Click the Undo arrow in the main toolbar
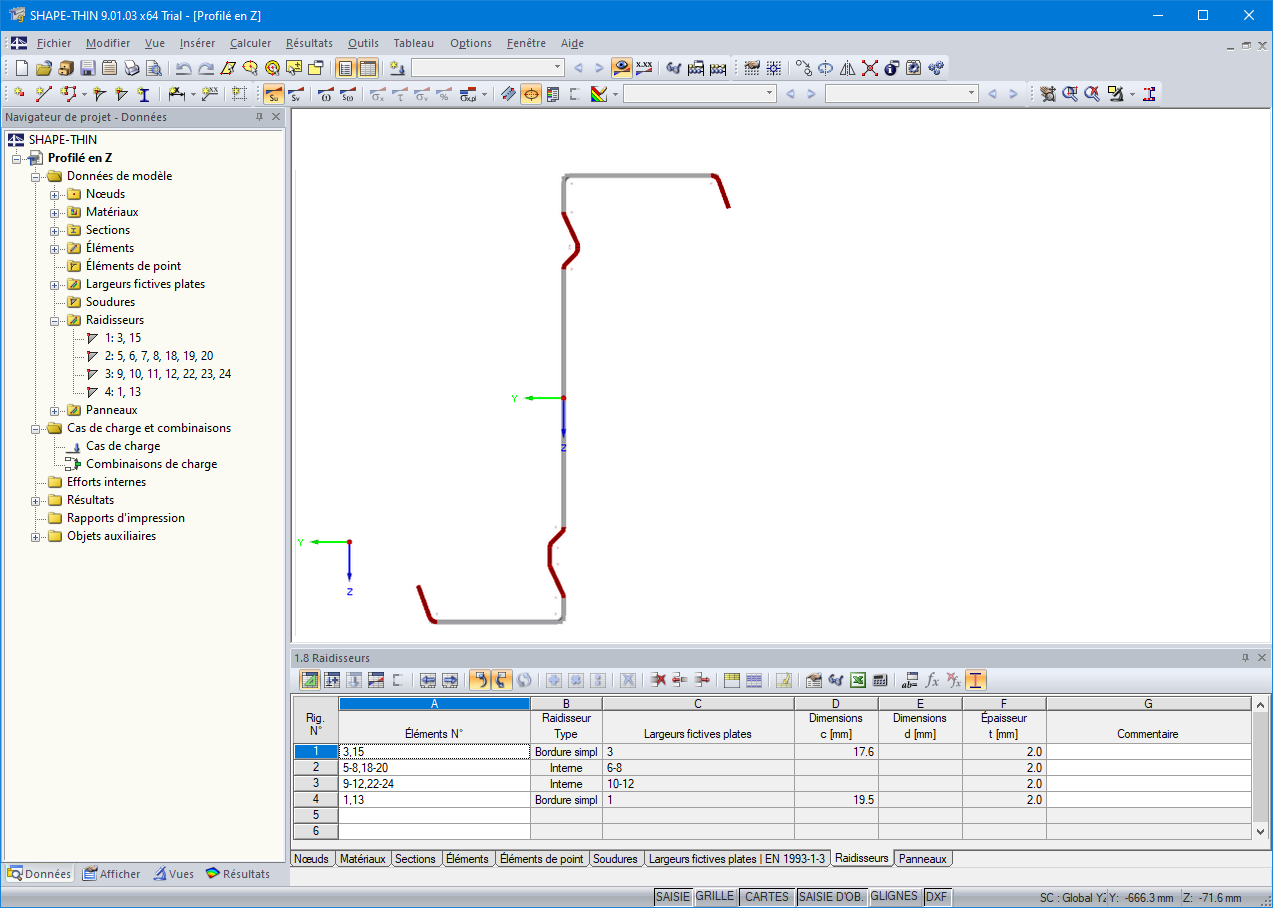This screenshot has height=908, width=1273. [182, 67]
